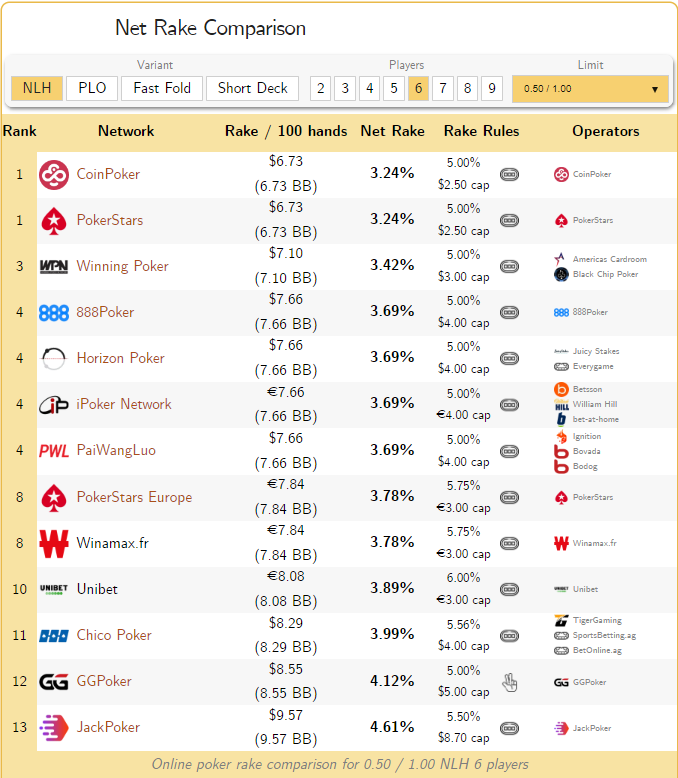Open the Horizon Poker network link
The image size is (678, 778).
(x=121, y=358)
